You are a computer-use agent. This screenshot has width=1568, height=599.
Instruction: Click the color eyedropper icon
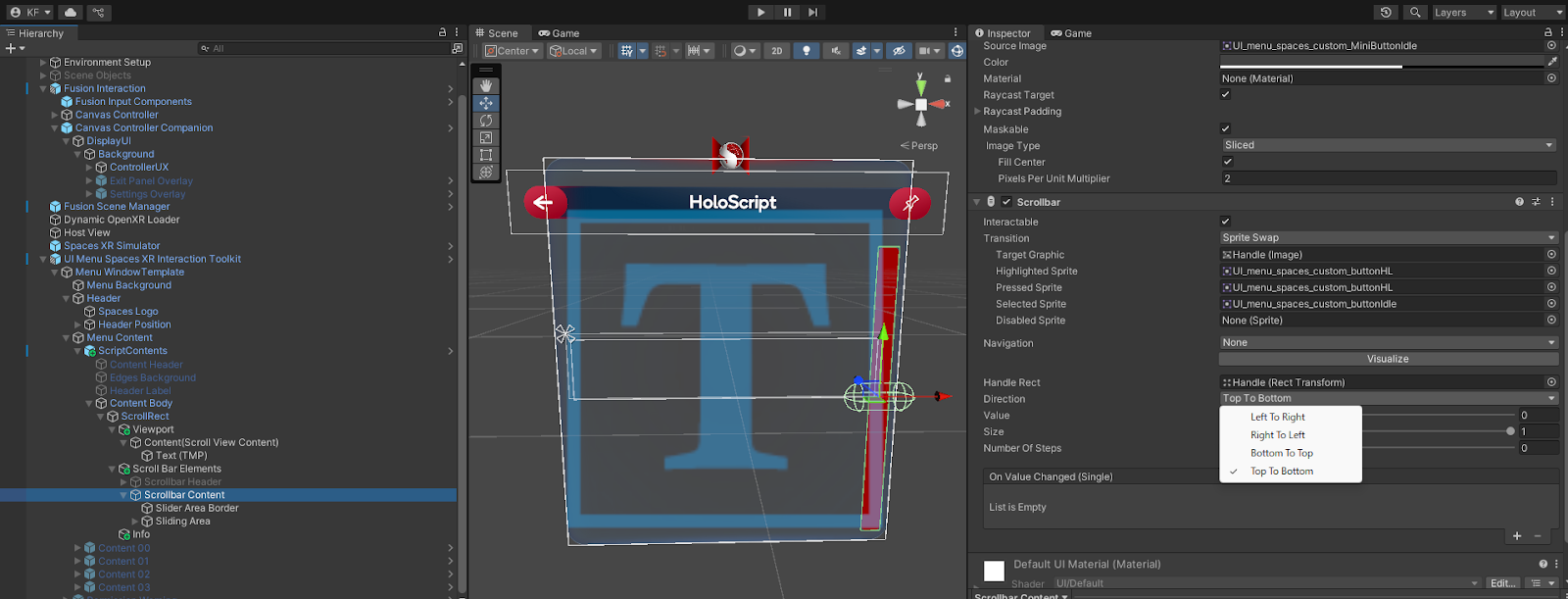click(1551, 62)
